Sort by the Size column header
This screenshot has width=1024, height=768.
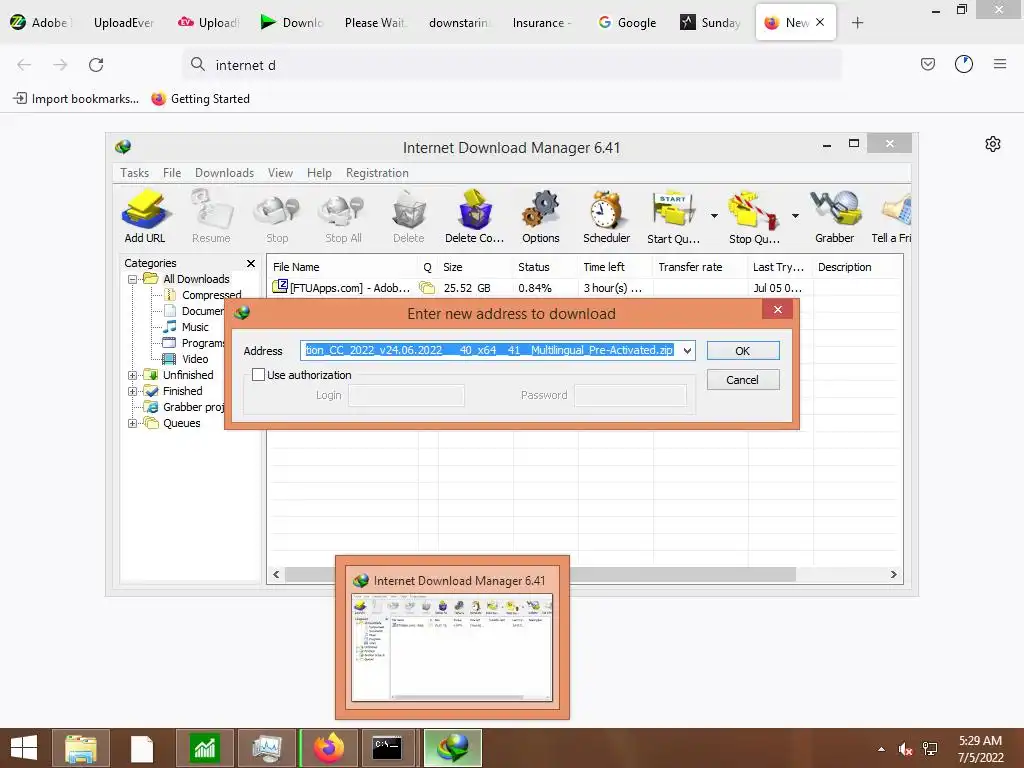tap(475, 267)
